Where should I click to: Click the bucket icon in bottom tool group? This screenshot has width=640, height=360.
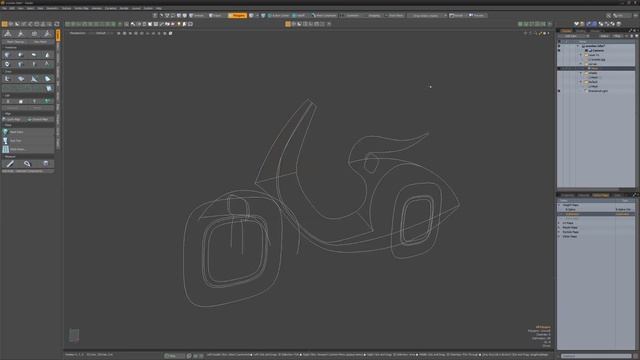46,164
